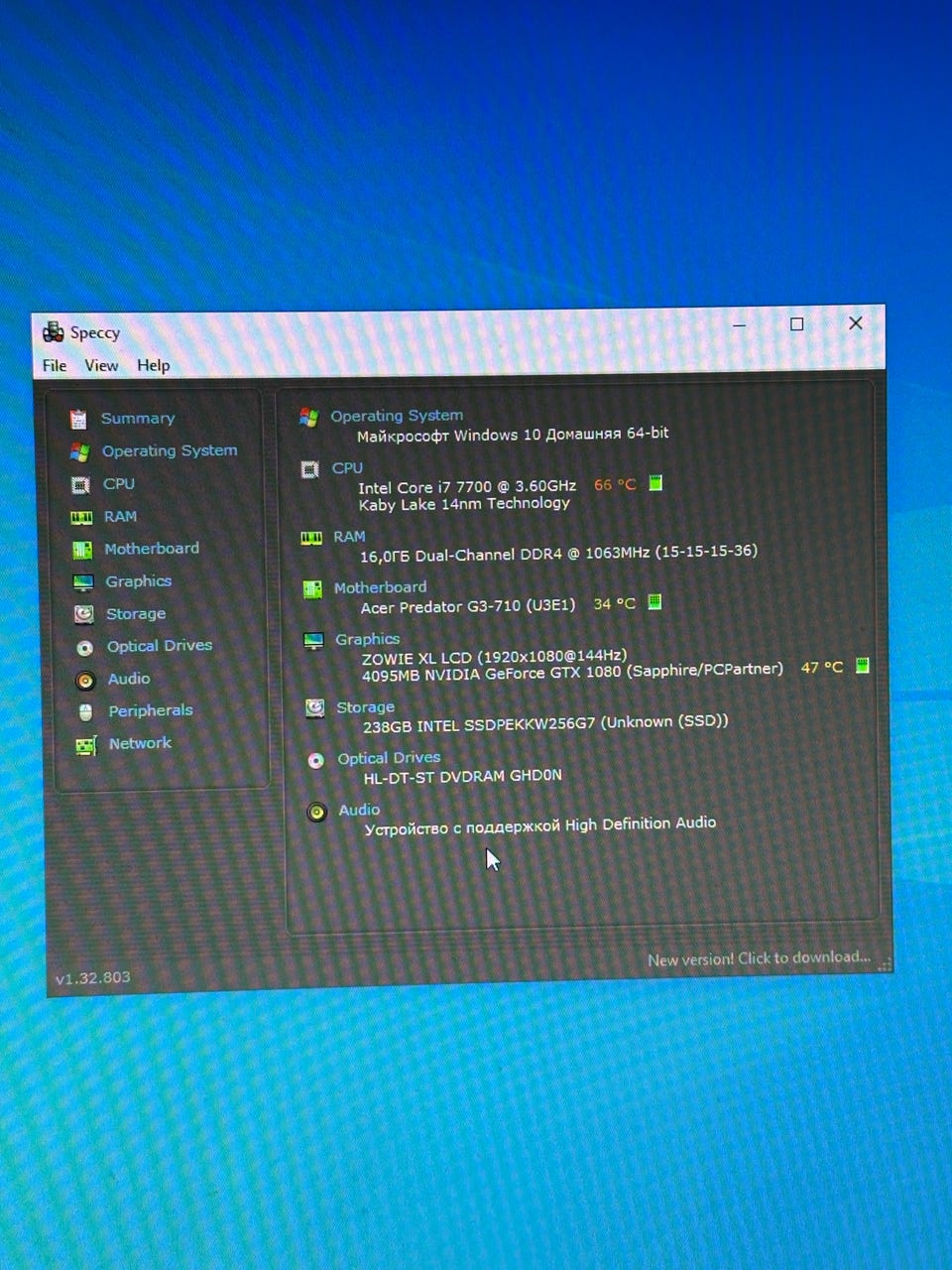Click the Graphics monitor icon in sidebar
The width and height of the screenshot is (952, 1270).
(x=83, y=582)
